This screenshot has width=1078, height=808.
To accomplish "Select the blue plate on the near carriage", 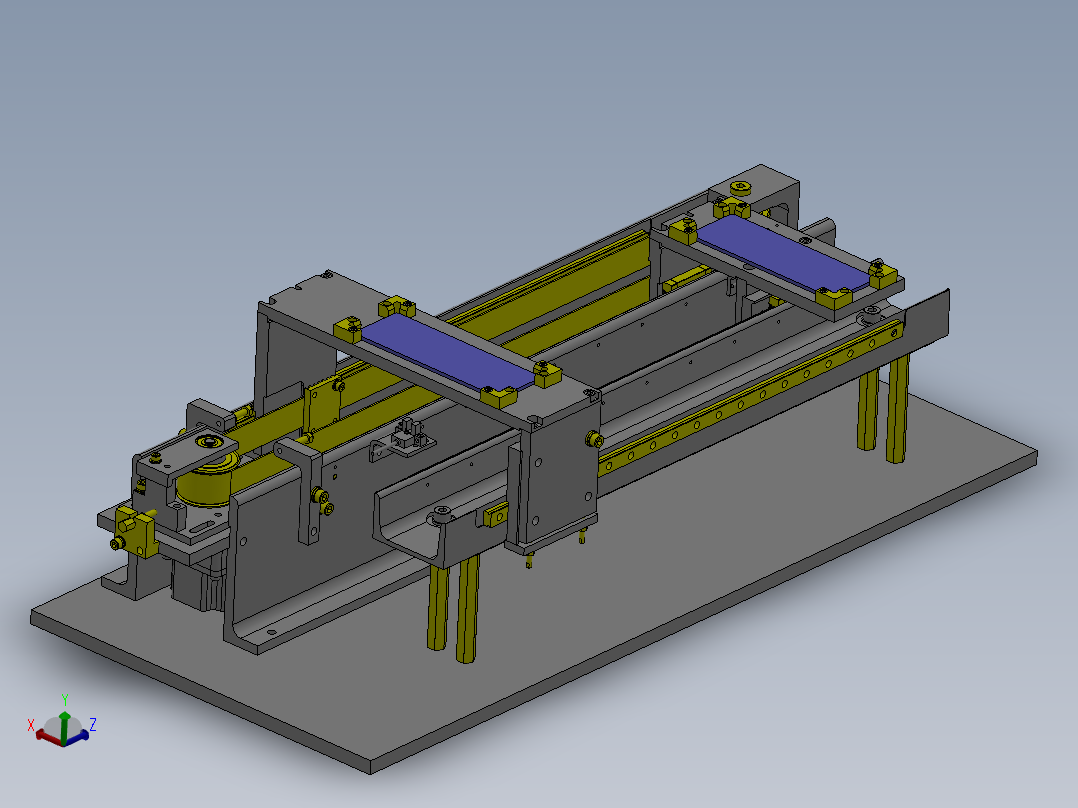I will click(448, 353).
